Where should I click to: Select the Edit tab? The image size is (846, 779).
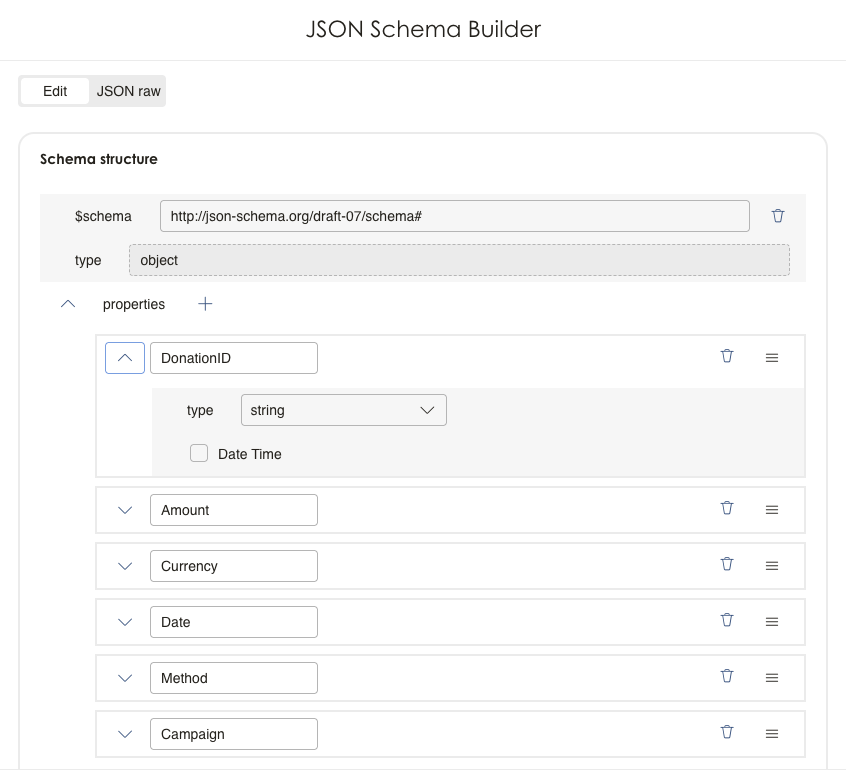55,91
